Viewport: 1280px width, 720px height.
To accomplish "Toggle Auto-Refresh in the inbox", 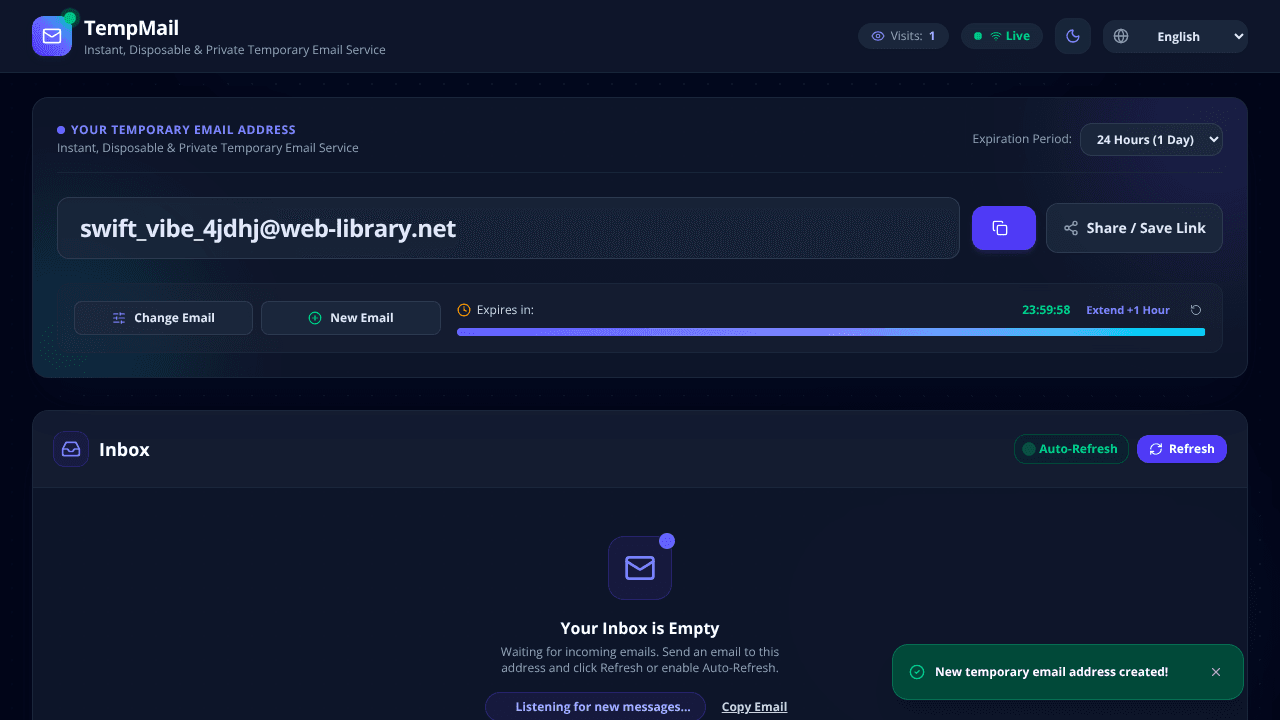I will [1071, 449].
